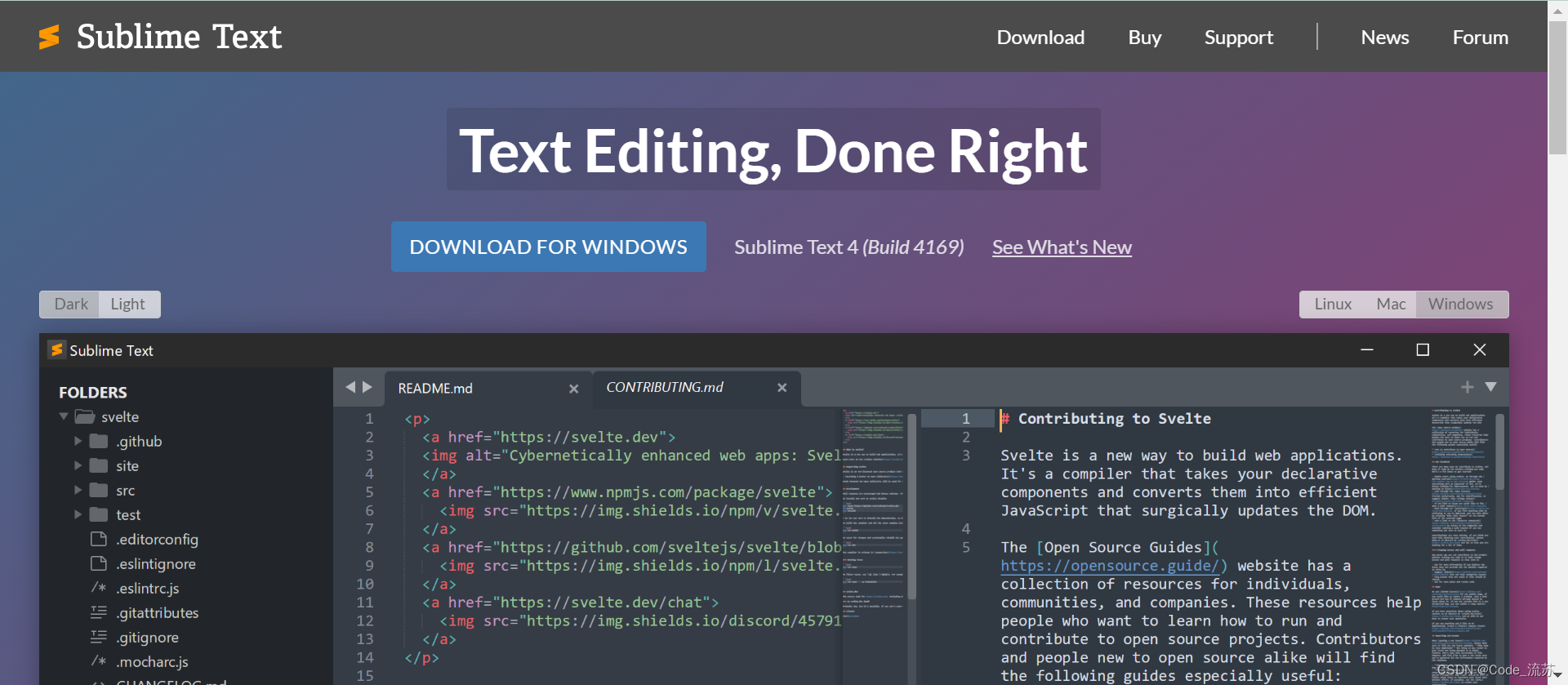Image resolution: width=1568 pixels, height=685 pixels.
Task: Click the site folder icon
Action: tap(99, 465)
